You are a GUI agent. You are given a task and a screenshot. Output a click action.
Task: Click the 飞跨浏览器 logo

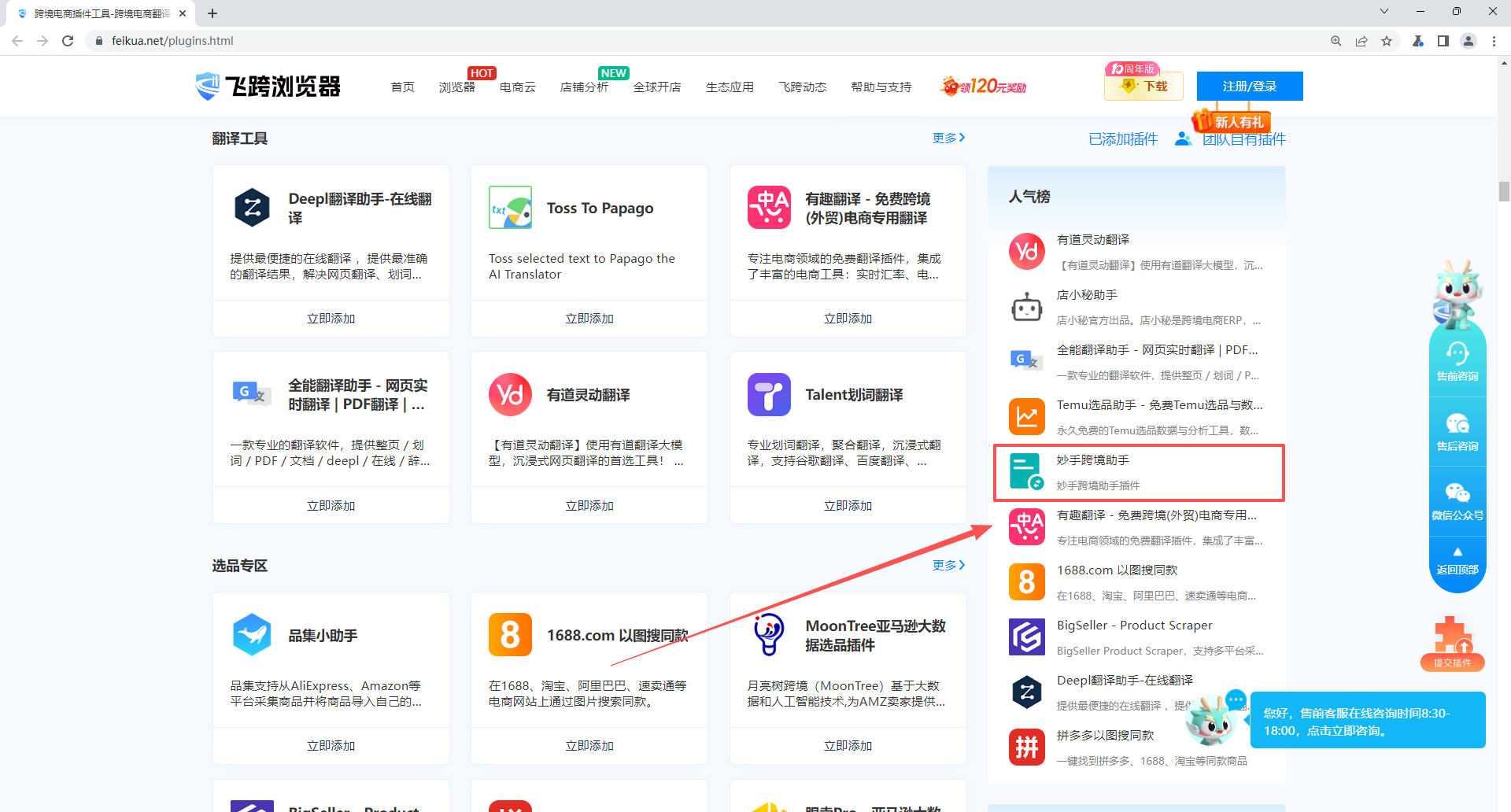pyautogui.click(x=268, y=86)
